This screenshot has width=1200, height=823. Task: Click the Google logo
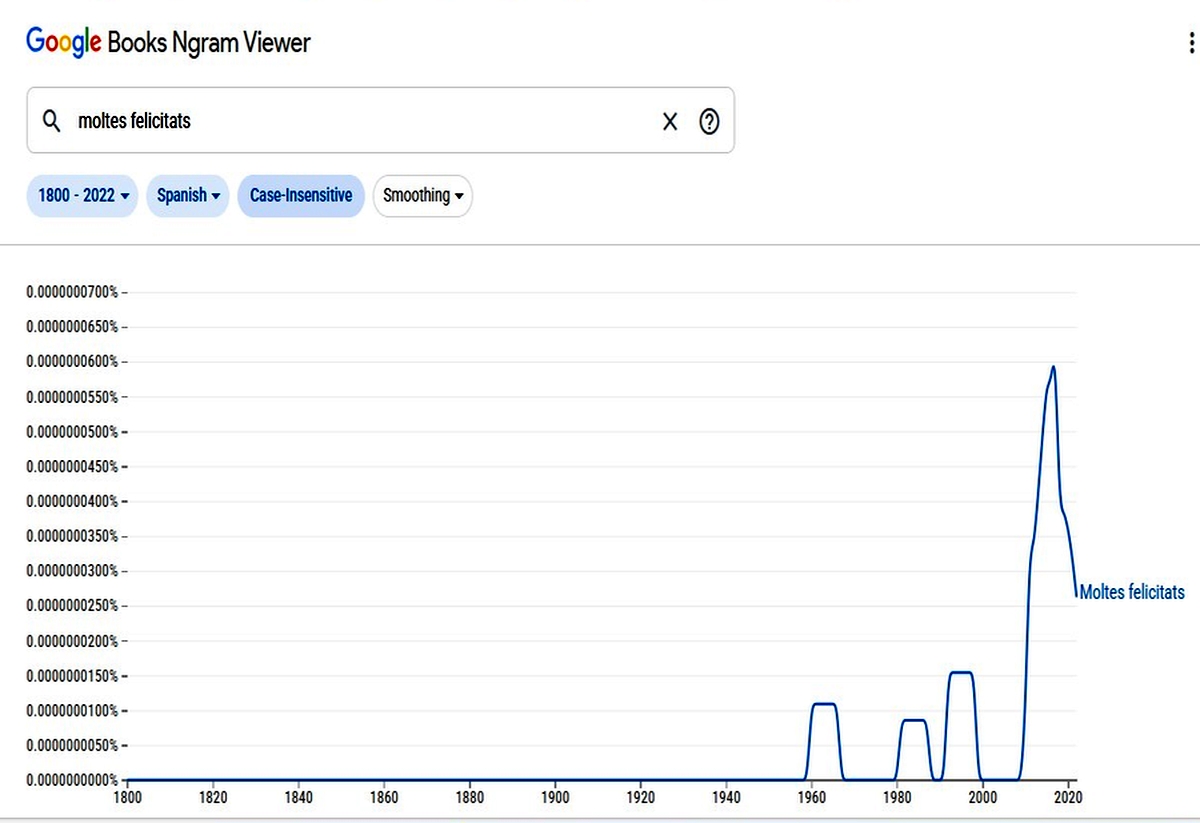coord(64,42)
